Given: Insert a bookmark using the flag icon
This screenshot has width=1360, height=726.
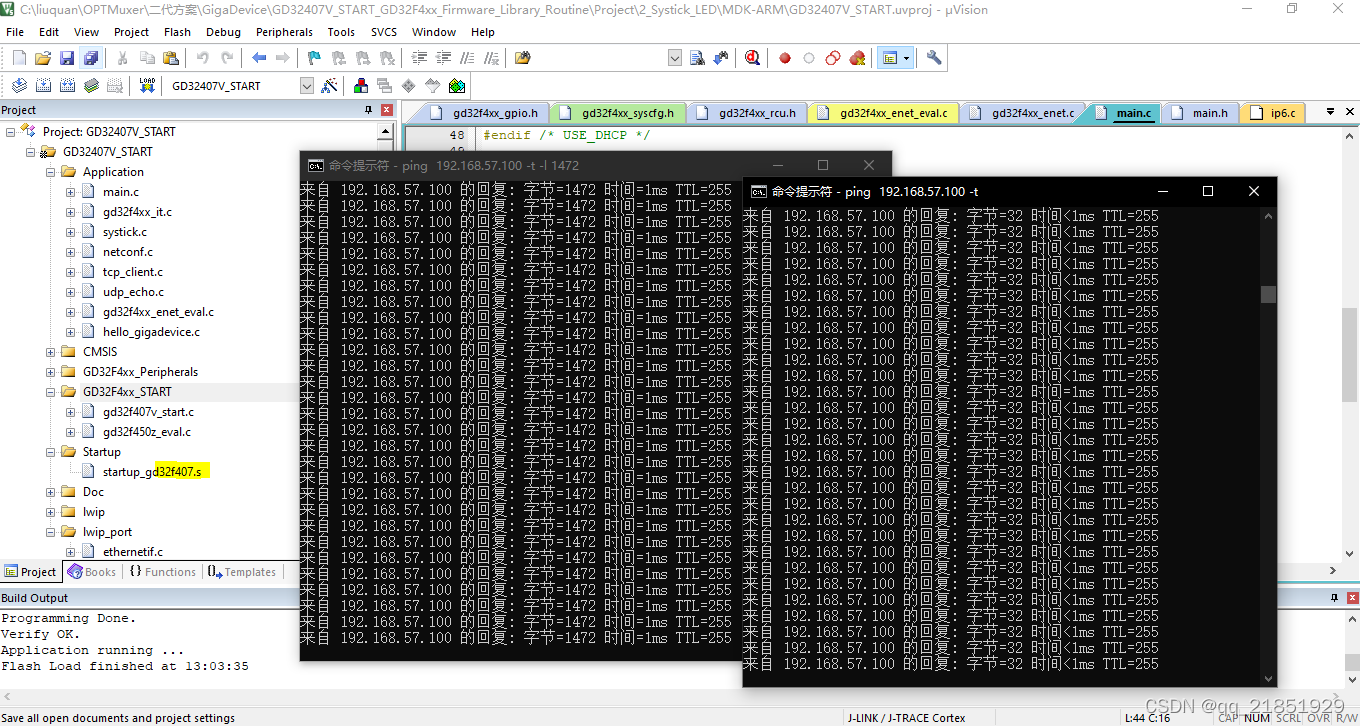Looking at the screenshot, I should [314, 58].
